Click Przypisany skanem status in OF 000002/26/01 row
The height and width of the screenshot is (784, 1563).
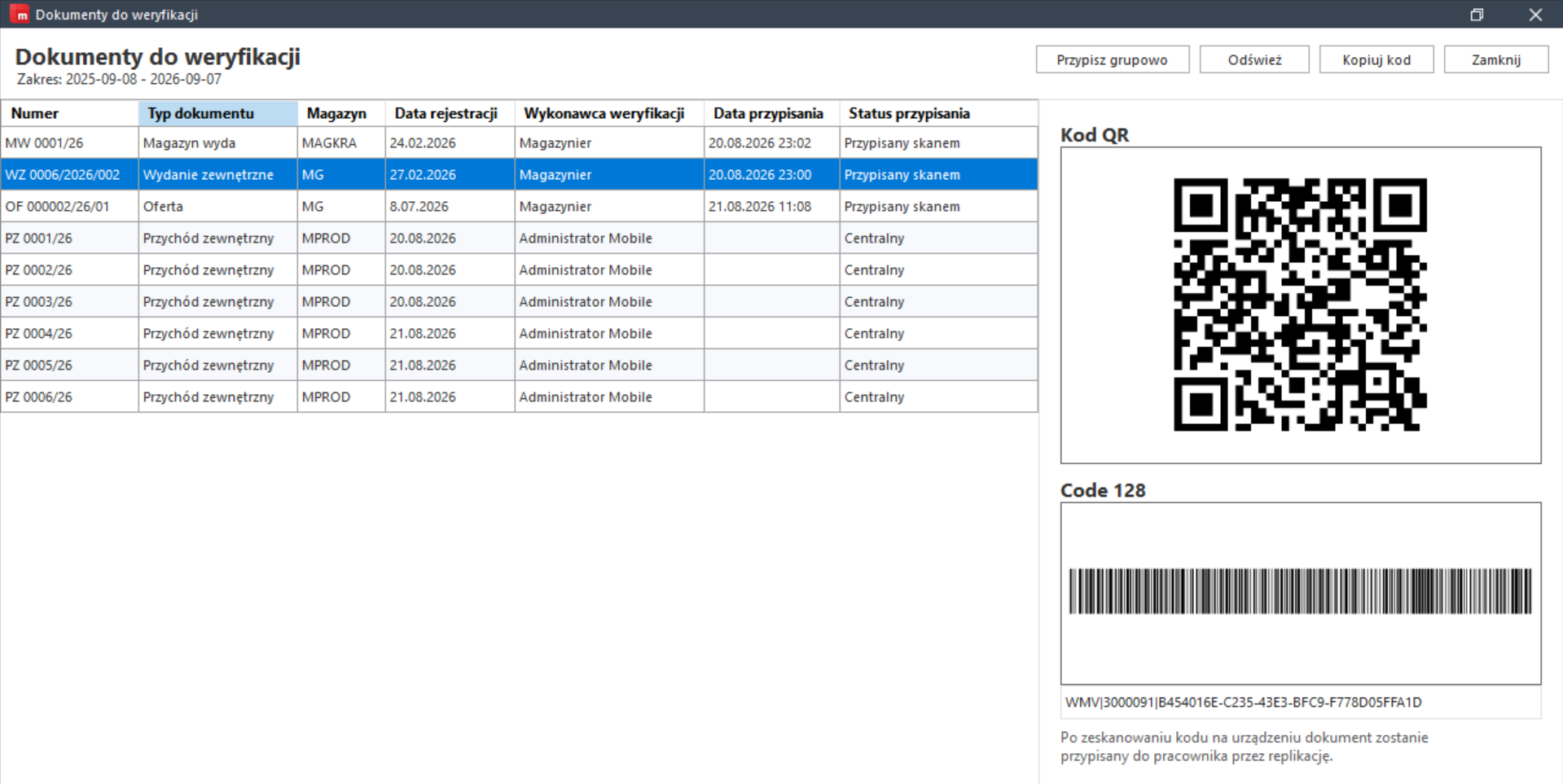(939, 206)
